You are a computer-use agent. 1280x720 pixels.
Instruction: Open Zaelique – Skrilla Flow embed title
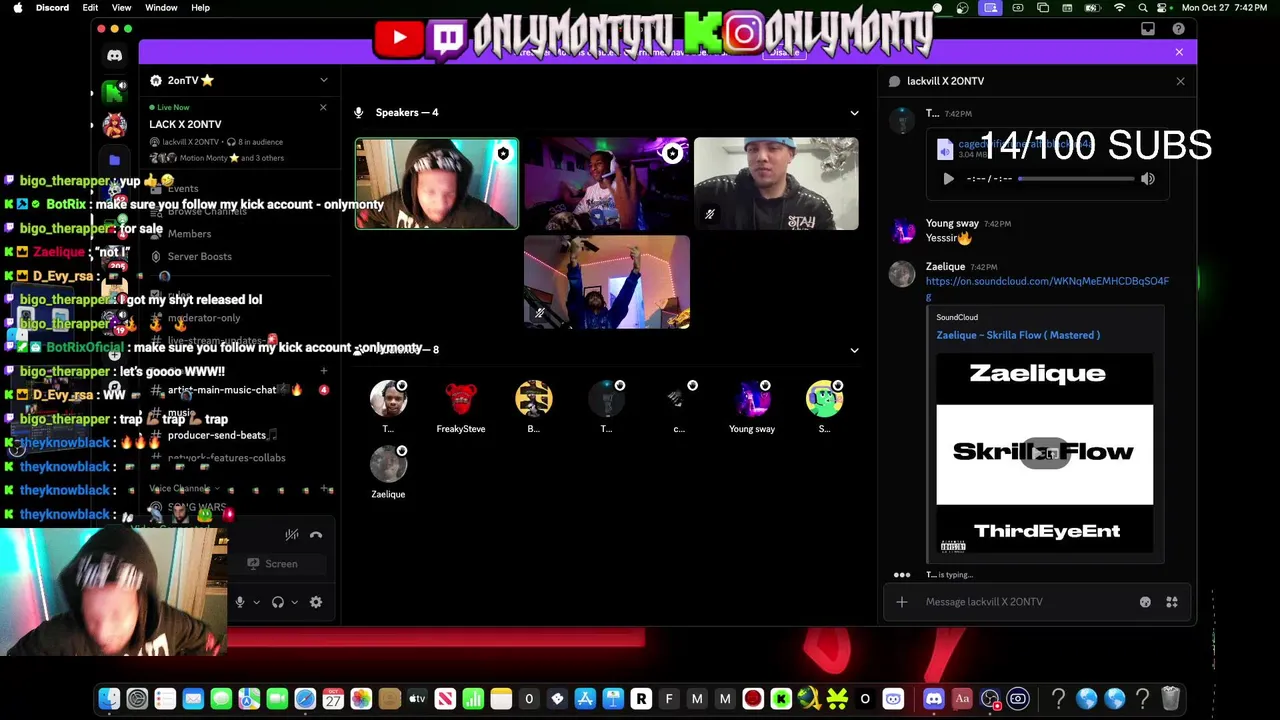click(x=1018, y=335)
